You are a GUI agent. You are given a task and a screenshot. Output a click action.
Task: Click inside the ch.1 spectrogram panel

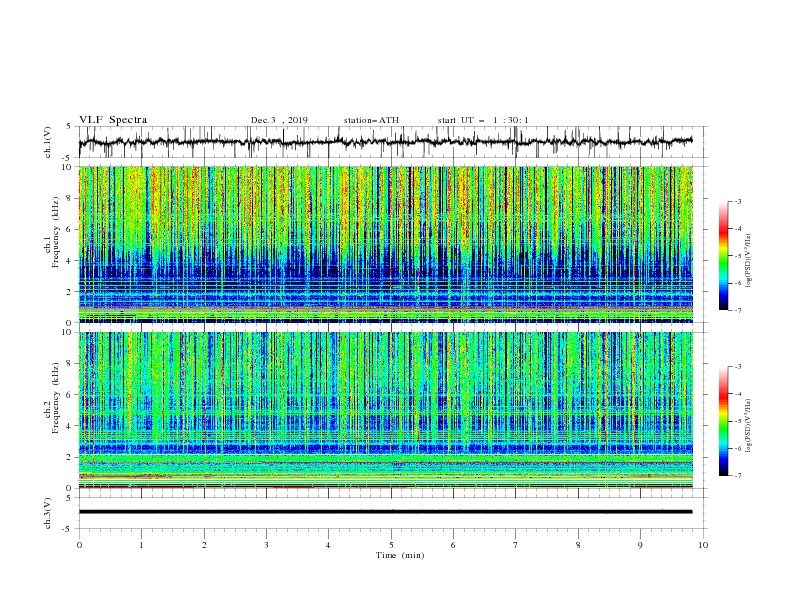pos(386,244)
